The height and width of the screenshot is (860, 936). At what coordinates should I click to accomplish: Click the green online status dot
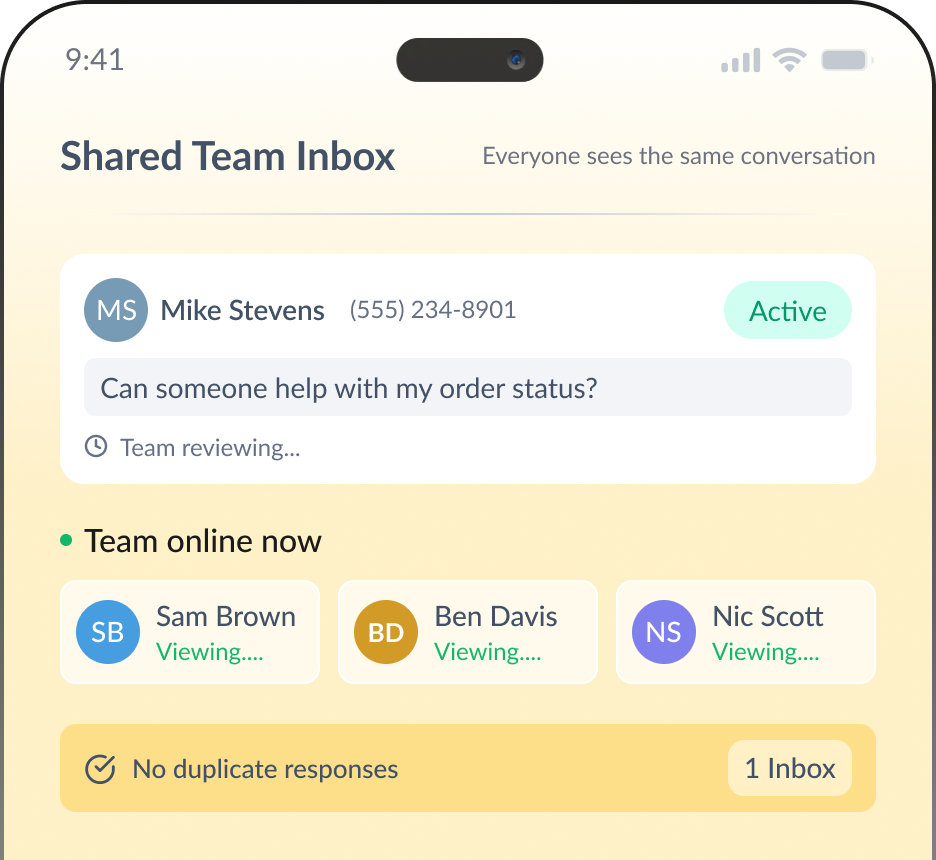pos(66,541)
